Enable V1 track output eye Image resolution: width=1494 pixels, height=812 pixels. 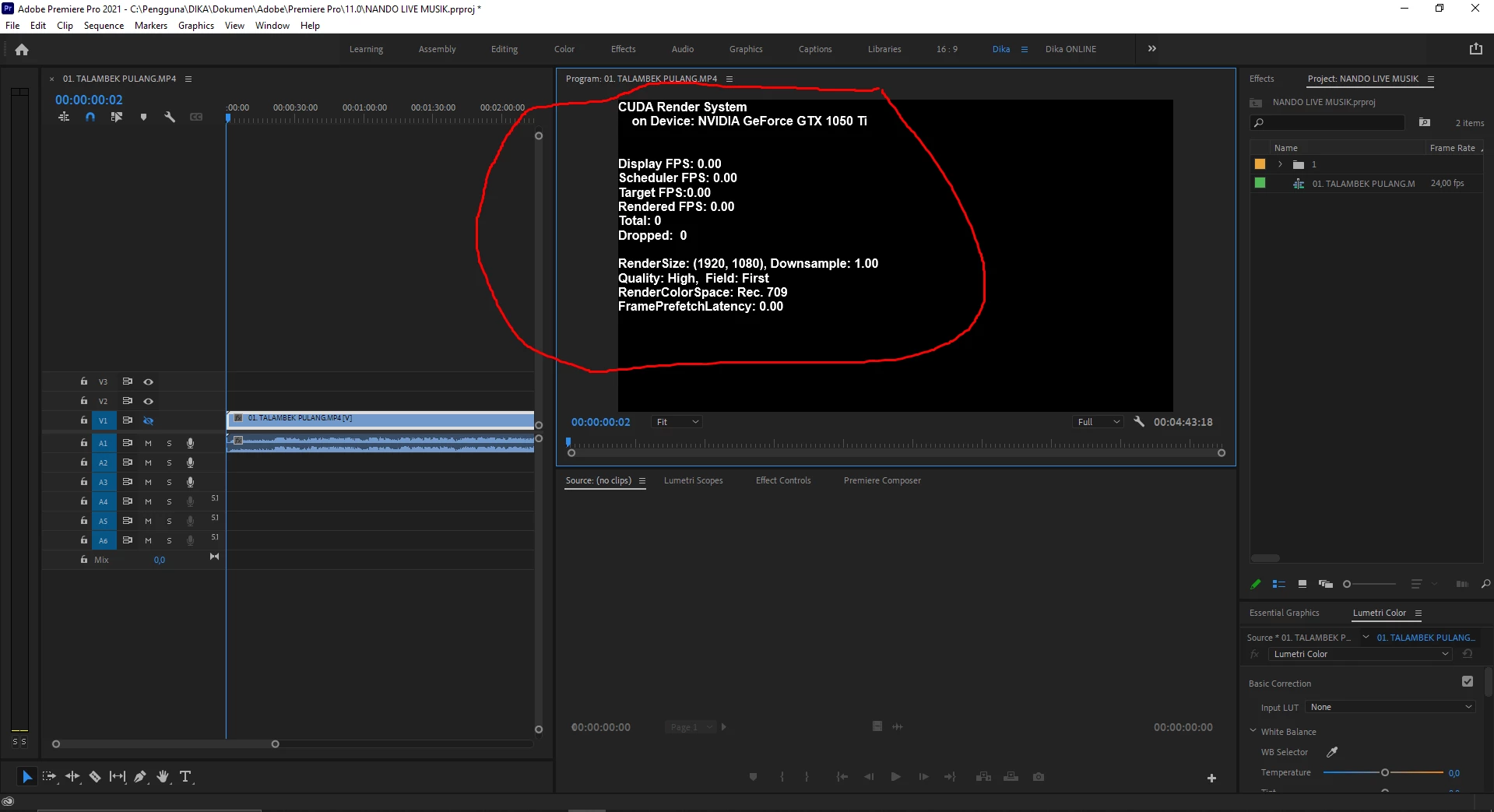coord(149,420)
